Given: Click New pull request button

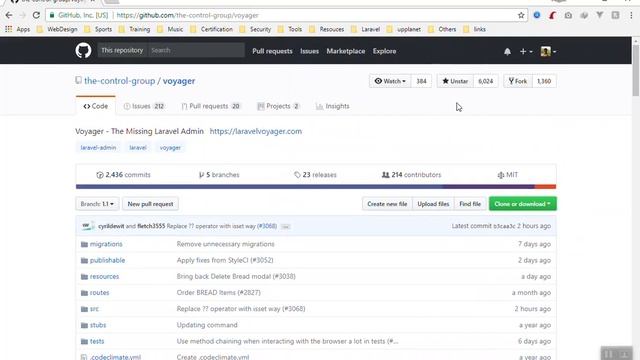Looking at the screenshot, I should (x=150, y=204).
